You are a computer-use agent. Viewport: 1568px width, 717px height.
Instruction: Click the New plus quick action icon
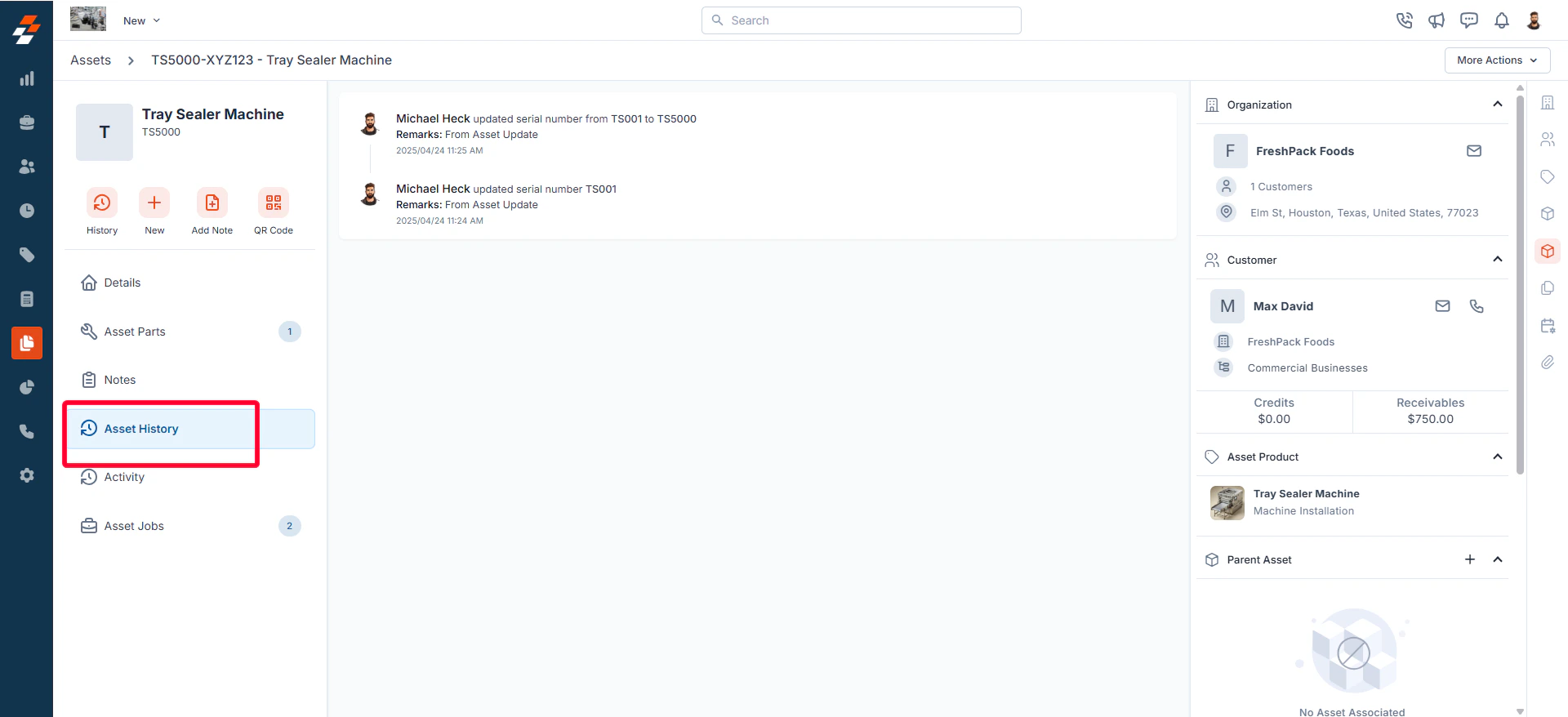(x=154, y=203)
